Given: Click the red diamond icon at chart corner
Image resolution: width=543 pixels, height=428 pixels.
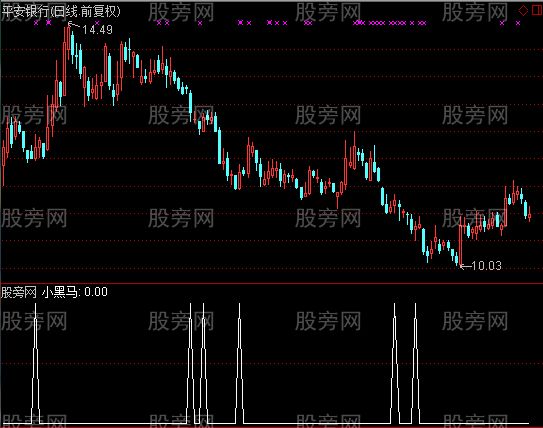Looking at the screenshot, I should (x=523, y=10).
